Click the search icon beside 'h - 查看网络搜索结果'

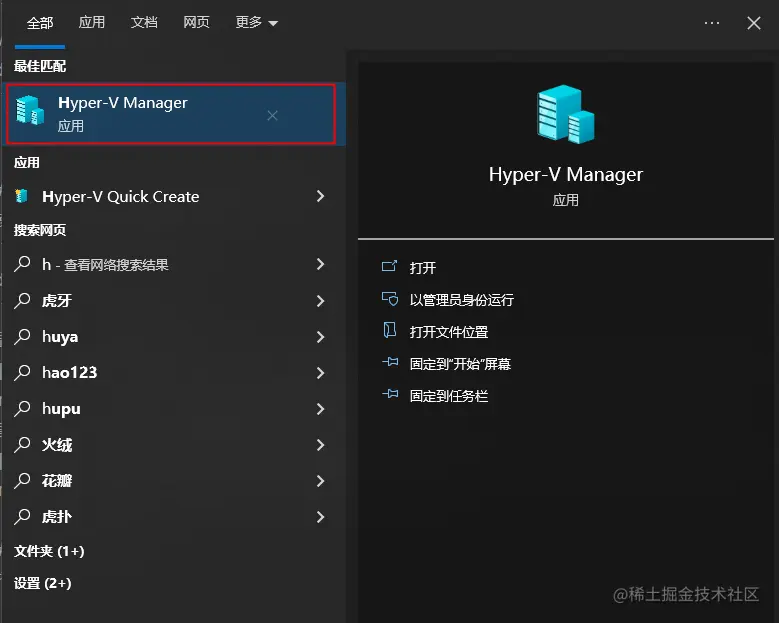[x=22, y=263]
